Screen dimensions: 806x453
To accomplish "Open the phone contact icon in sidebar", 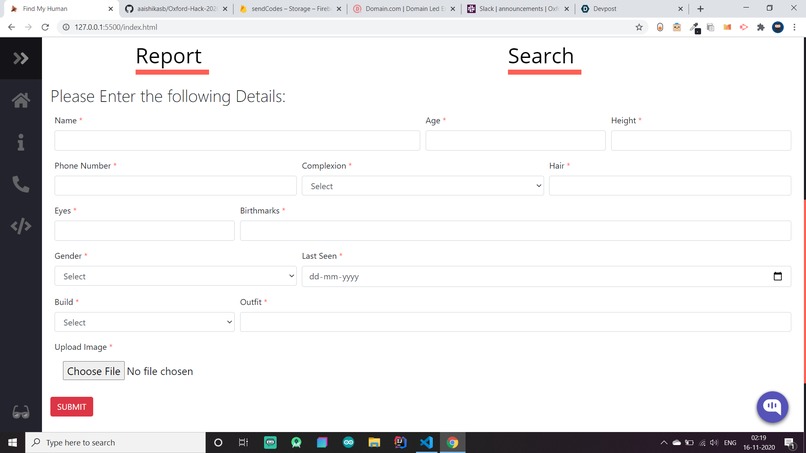I will click(21, 184).
